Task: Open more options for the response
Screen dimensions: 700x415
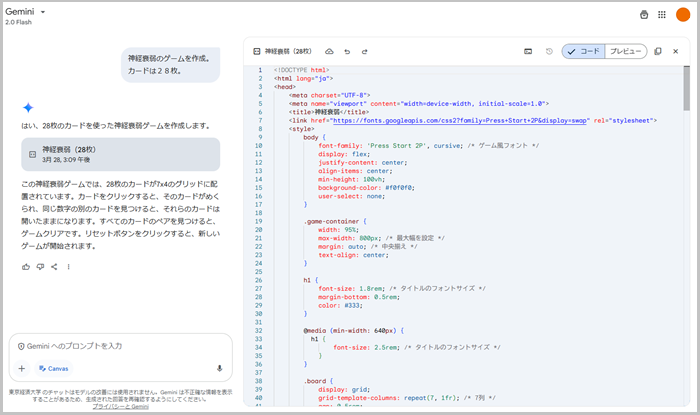Action: (68, 267)
